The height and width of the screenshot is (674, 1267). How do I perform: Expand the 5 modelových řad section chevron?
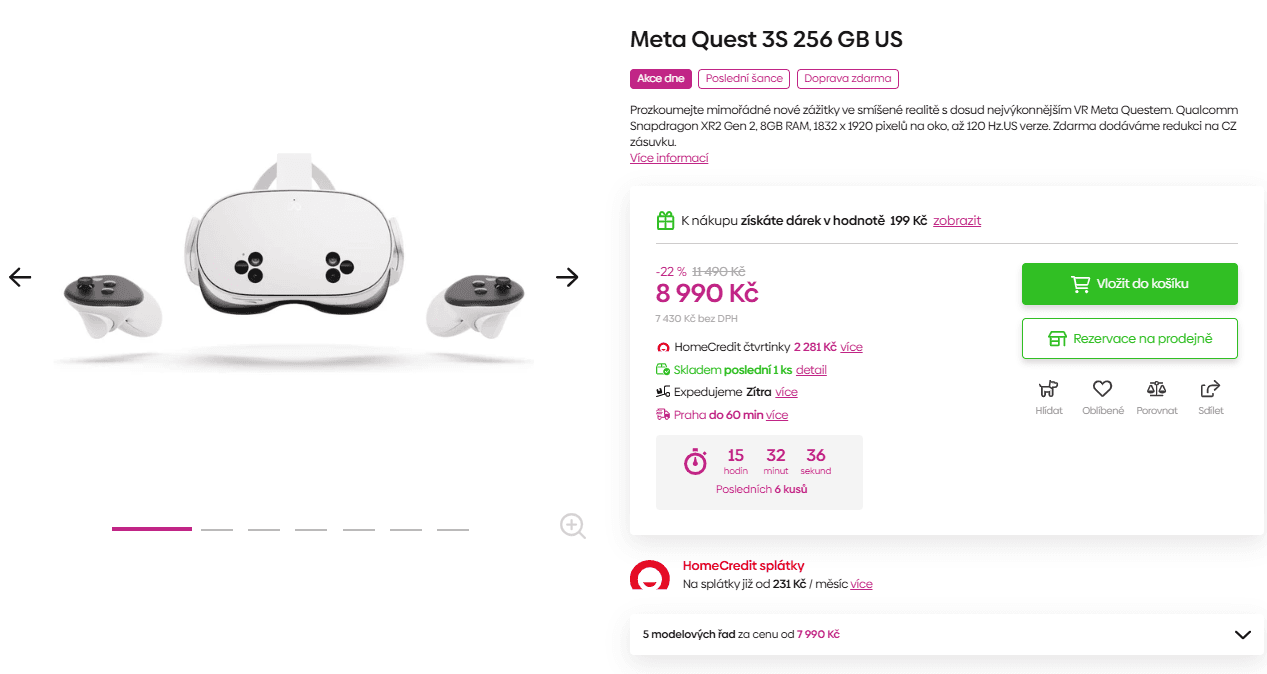pos(1242,634)
